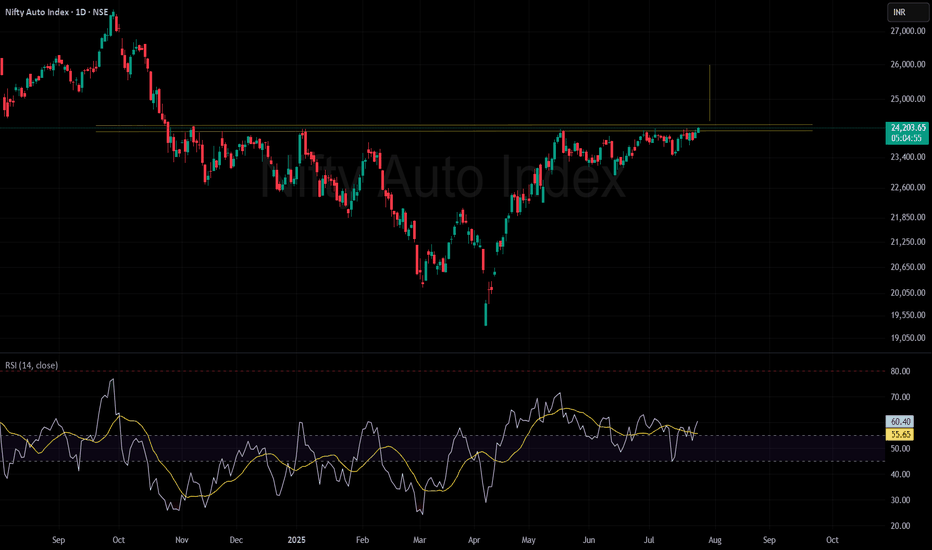The image size is (932, 550).
Task: Click the 26,000.00 price axis label
Action: coord(908,64)
